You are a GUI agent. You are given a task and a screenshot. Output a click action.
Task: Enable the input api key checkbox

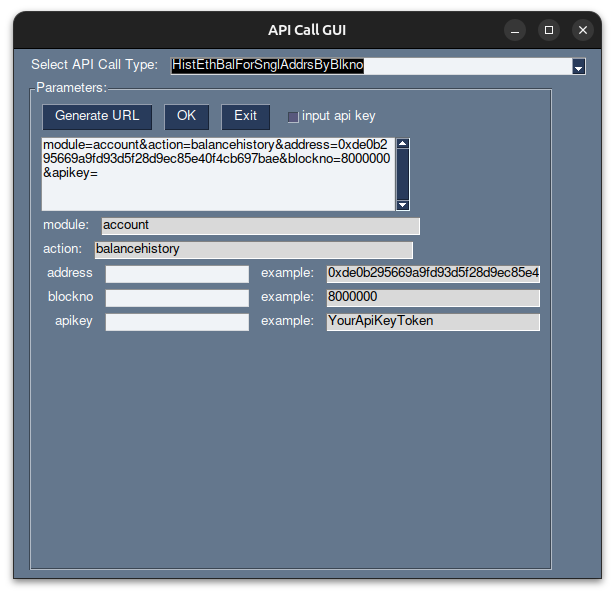[x=293, y=117]
